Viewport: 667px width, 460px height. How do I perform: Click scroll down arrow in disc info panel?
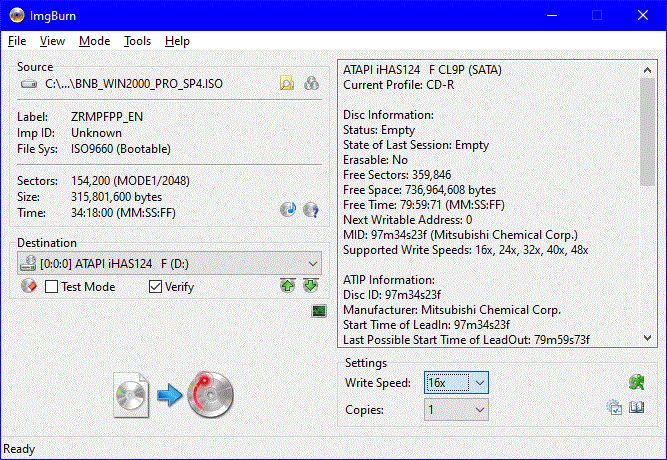coord(647,338)
